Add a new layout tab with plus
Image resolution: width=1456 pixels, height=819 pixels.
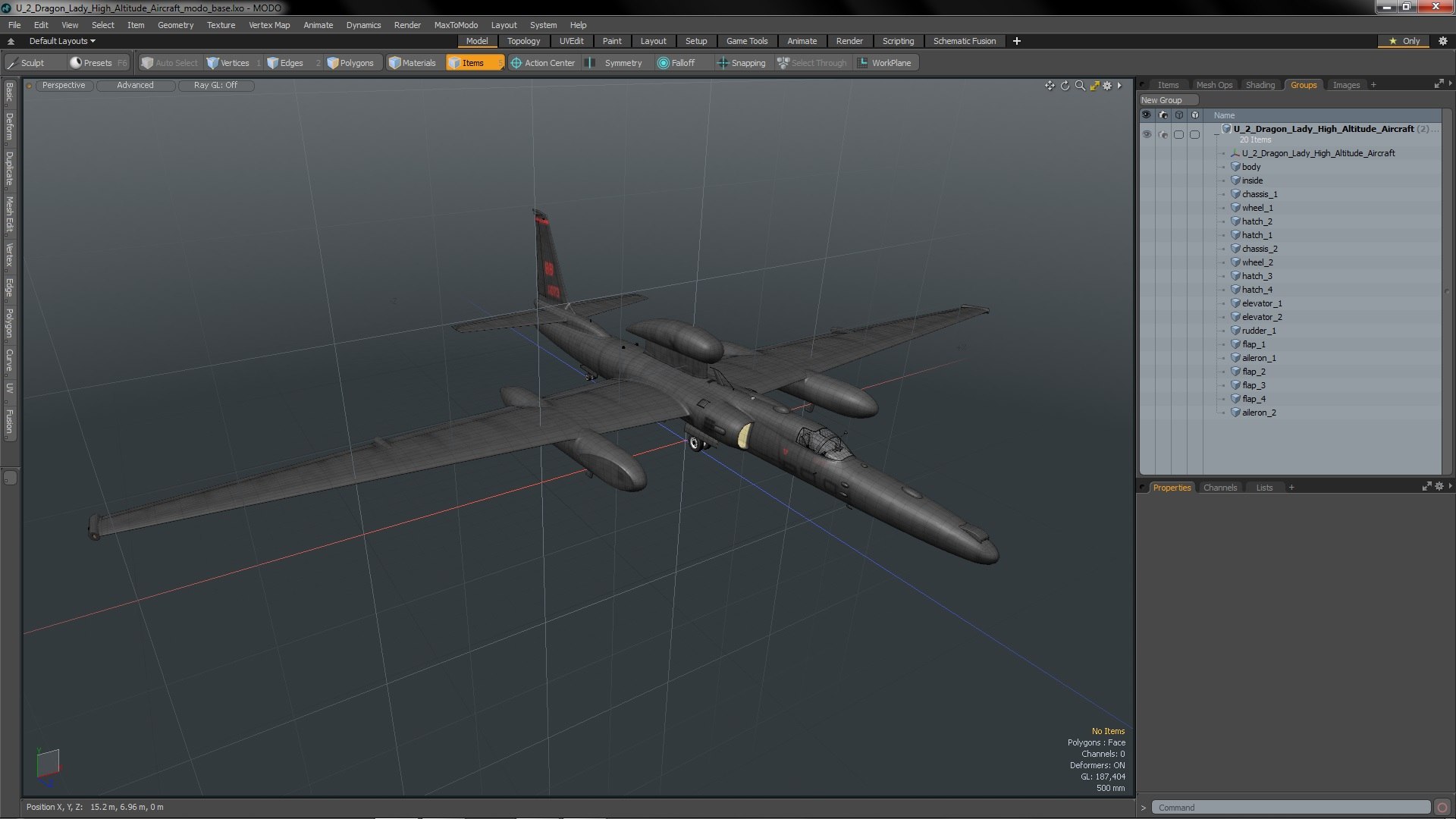pyautogui.click(x=1017, y=41)
